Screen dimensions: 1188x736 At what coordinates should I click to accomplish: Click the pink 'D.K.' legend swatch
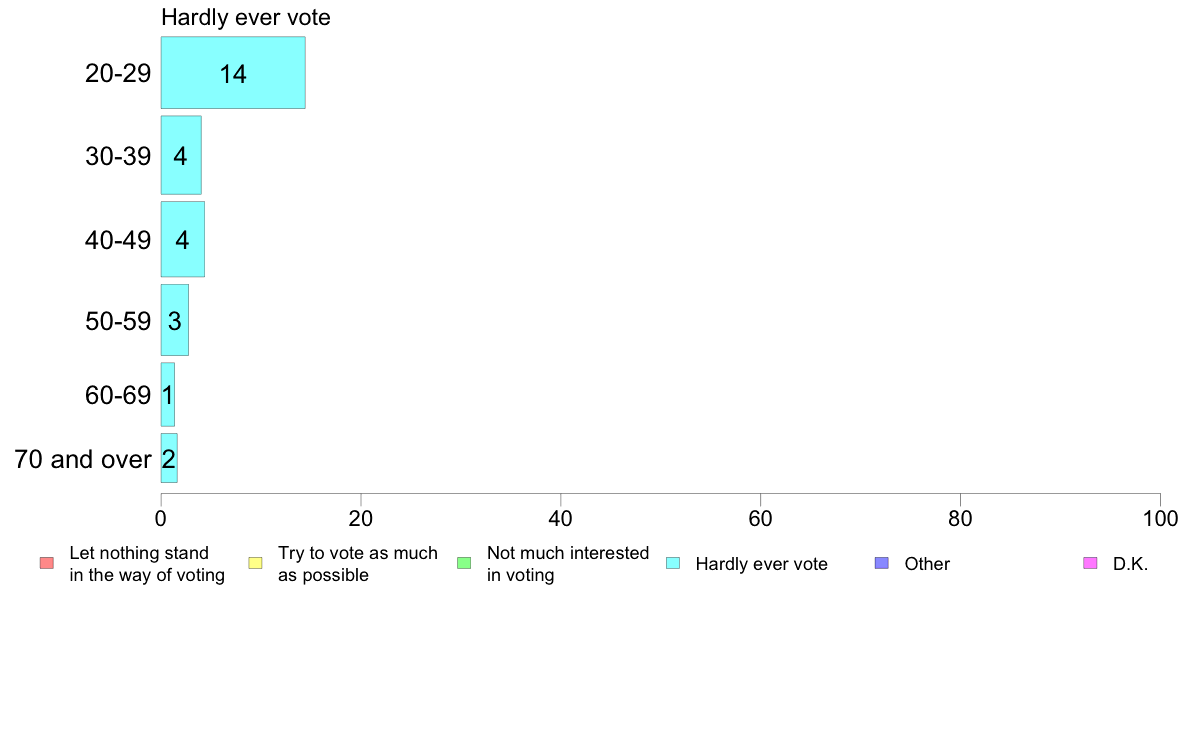tap(1090, 563)
